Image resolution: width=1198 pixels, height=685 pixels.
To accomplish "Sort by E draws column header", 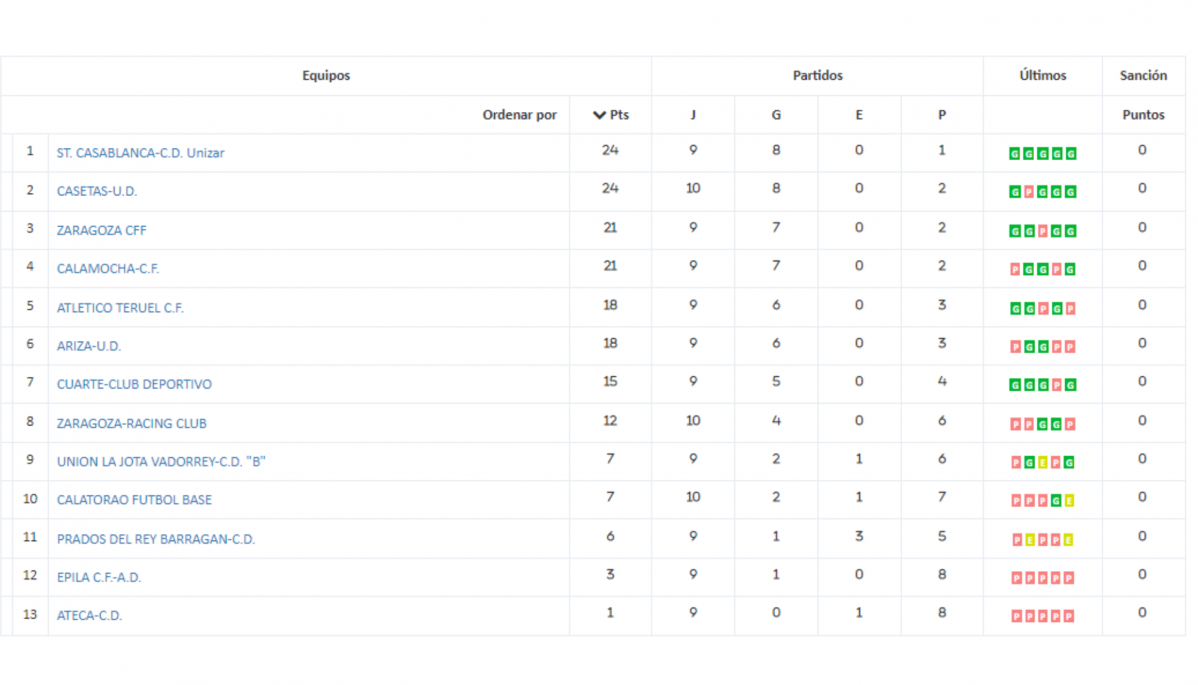I will 859,115.
